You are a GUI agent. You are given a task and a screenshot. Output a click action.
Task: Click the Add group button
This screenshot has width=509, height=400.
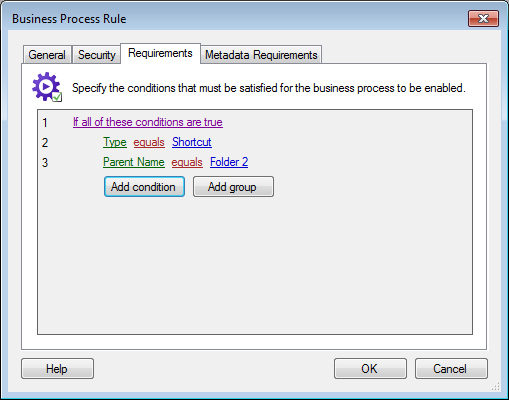233,187
